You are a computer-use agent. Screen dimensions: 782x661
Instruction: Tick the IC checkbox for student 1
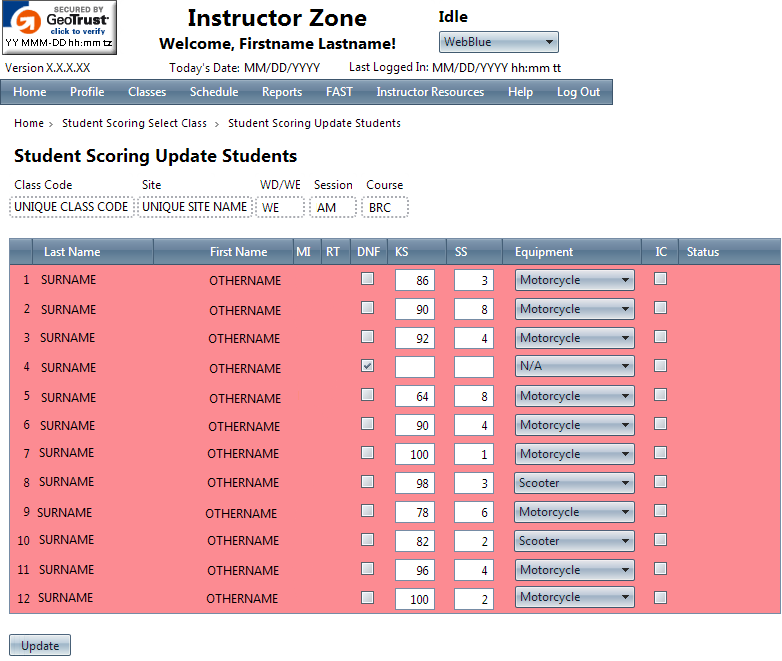[660, 278]
